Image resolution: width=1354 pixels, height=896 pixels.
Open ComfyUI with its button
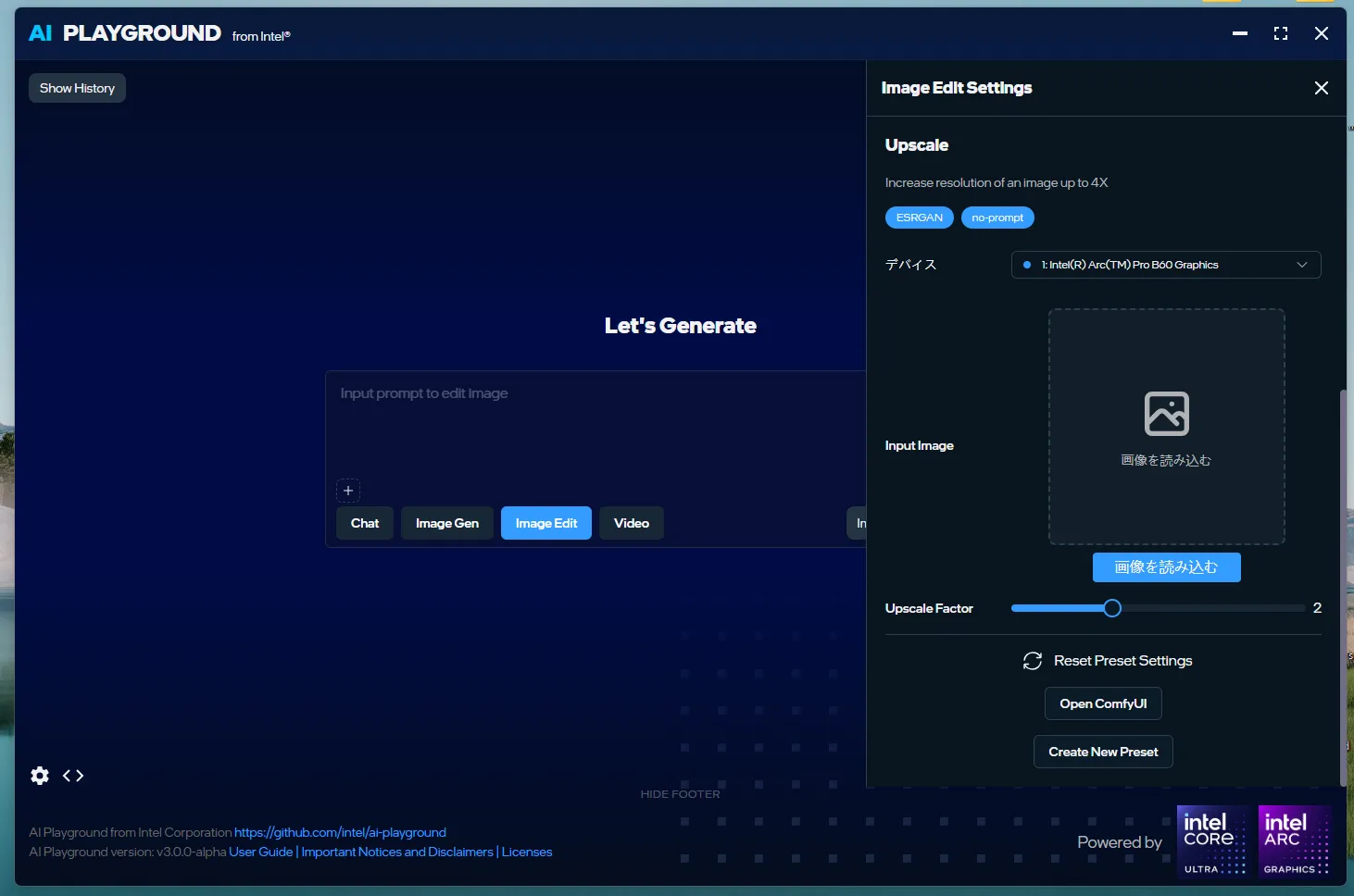pyautogui.click(x=1103, y=703)
